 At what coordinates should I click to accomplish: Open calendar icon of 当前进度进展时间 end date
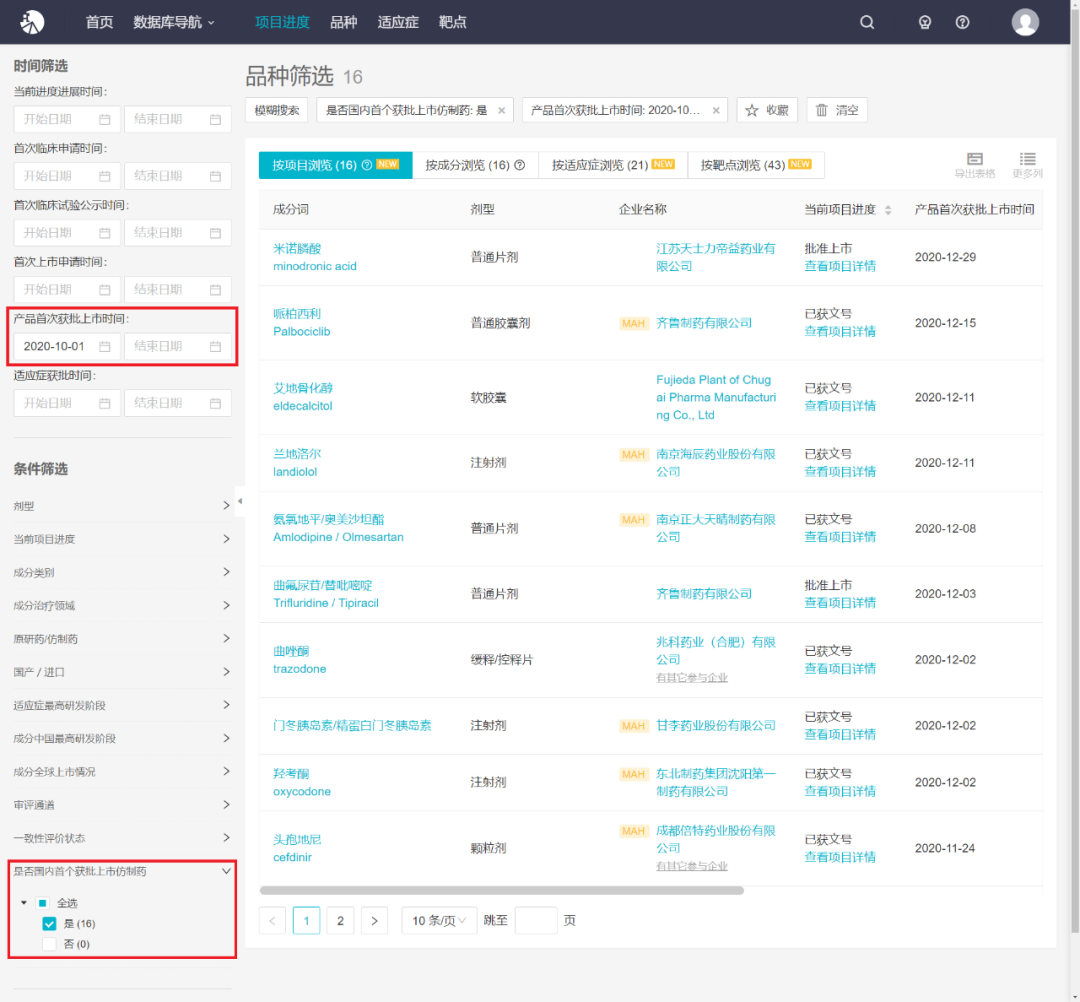(216, 119)
